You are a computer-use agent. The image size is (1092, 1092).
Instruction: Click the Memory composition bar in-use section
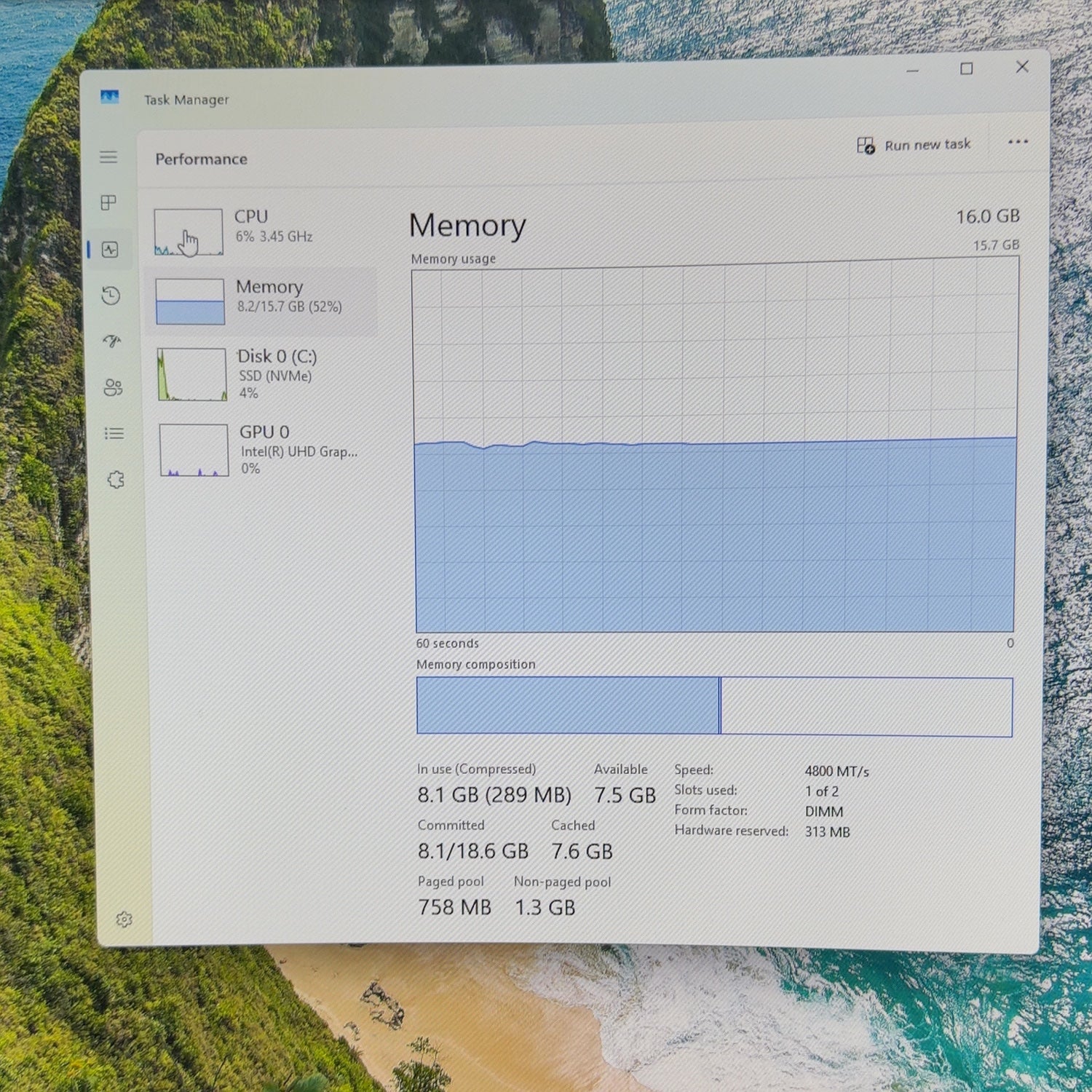pos(567,705)
